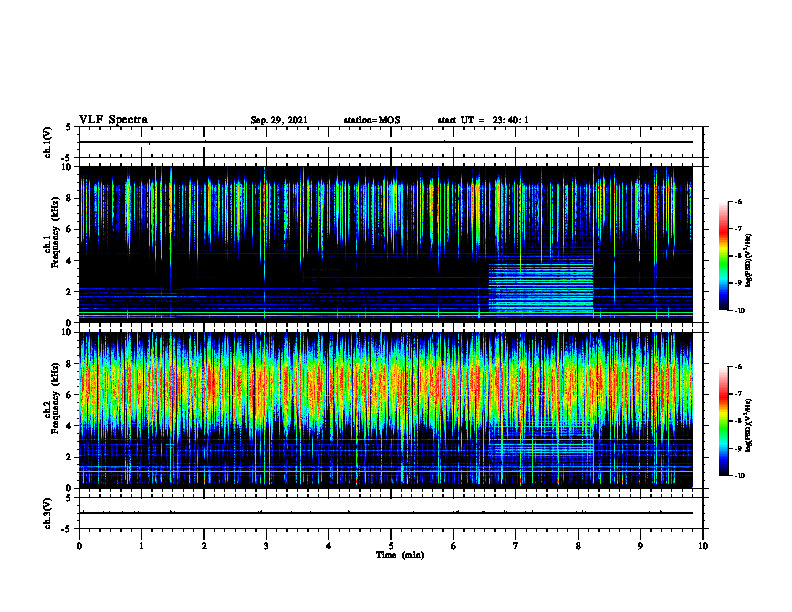Click the ch.1 spectrogram color scale bar

coord(723,256)
